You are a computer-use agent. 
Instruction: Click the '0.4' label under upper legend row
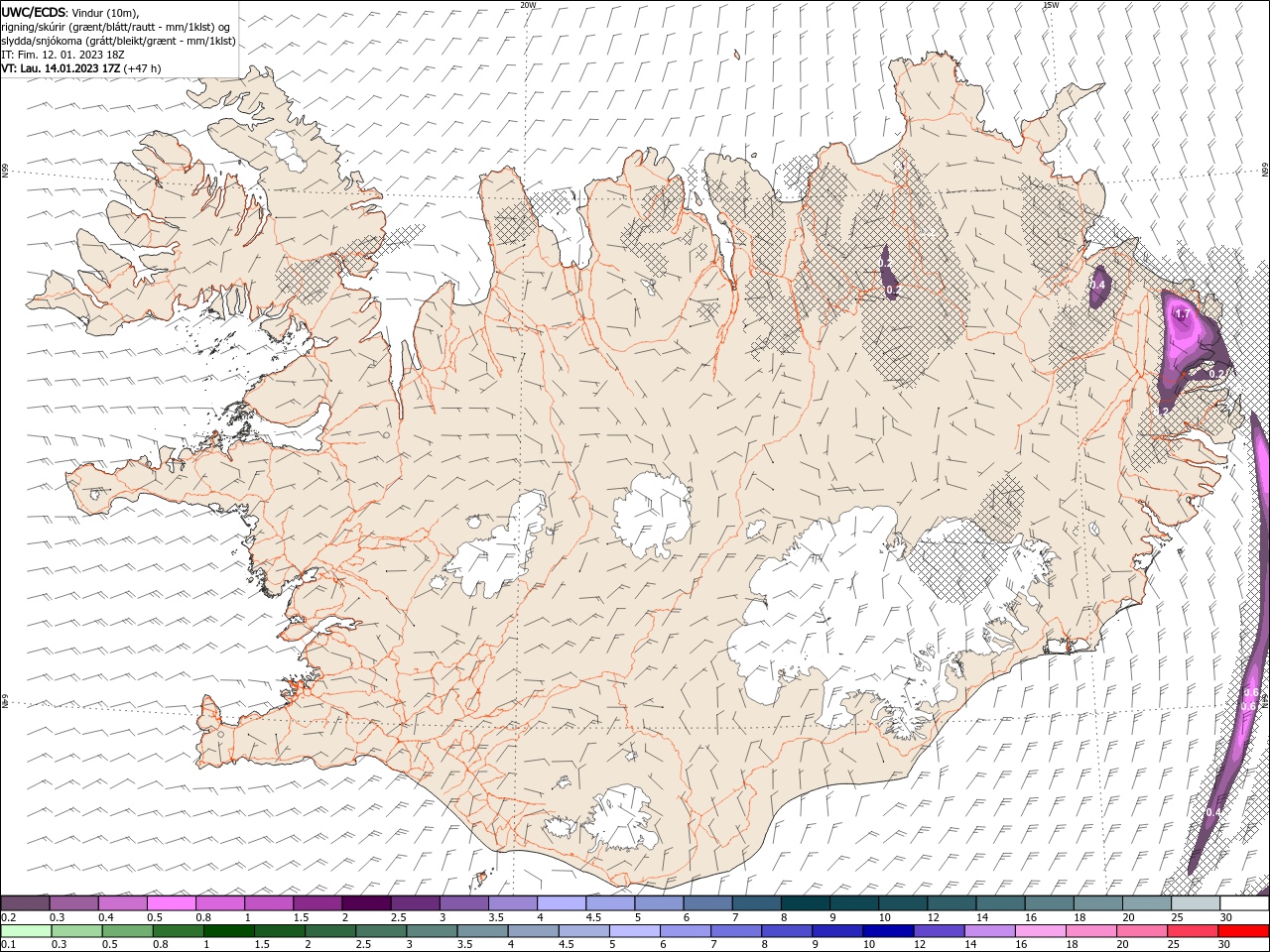pos(106,917)
